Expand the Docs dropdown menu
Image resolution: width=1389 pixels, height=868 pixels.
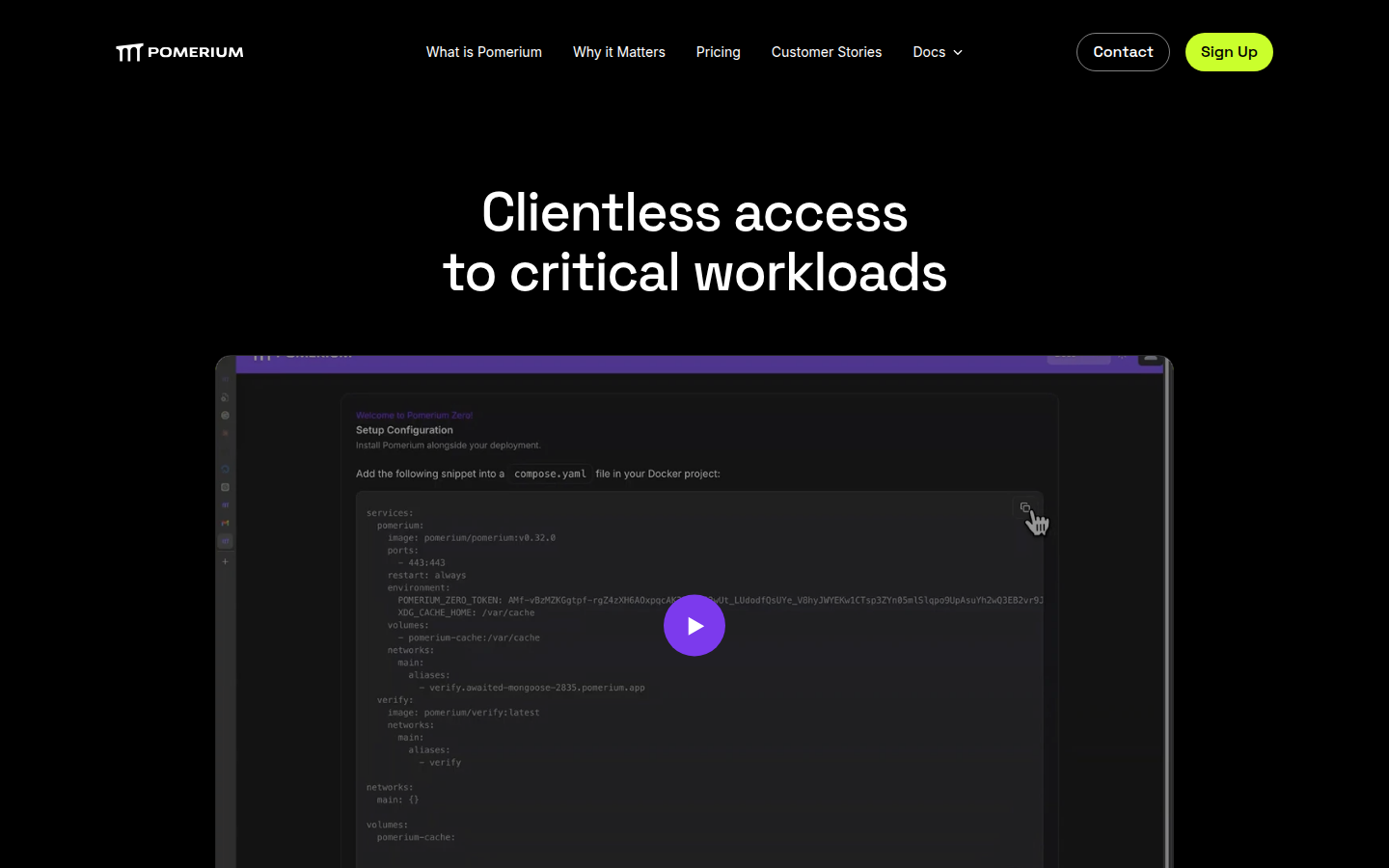(x=938, y=52)
